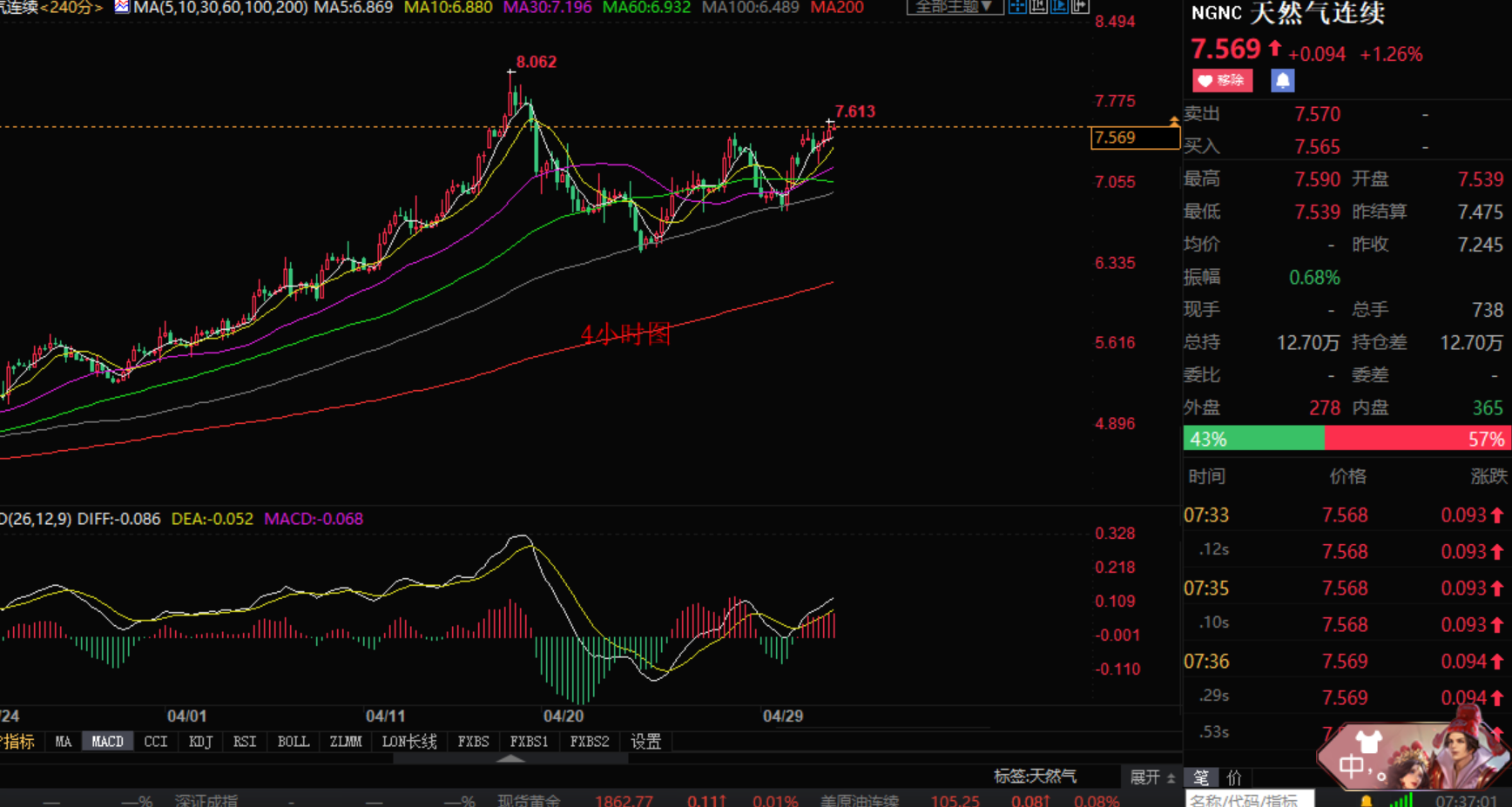Remove NGNC from favorites via heart button
This screenshot has height=807, width=1512.
click(1222, 81)
